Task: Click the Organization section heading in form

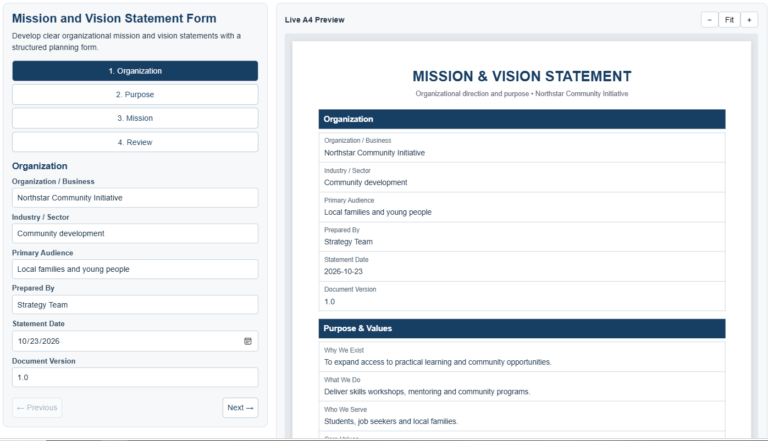Action: point(40,166)
